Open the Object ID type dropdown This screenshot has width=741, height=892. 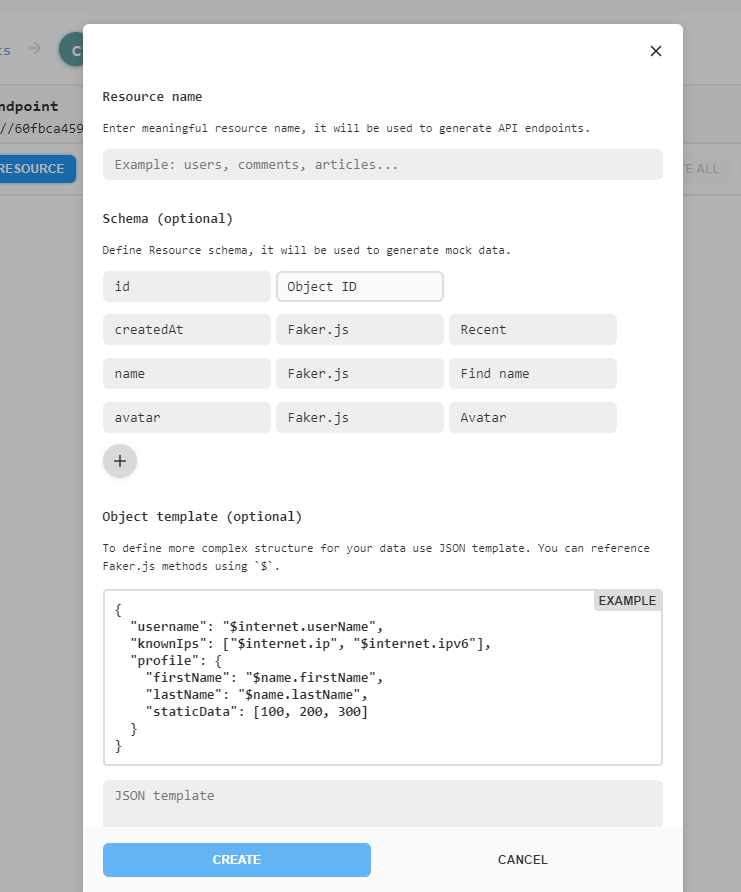(x=359, y=286)
